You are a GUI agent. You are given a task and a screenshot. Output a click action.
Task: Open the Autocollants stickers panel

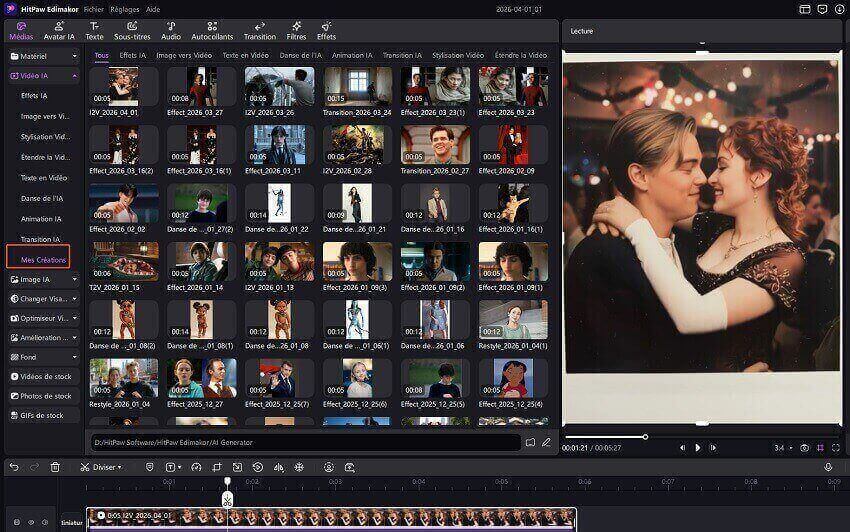(213, 30)
